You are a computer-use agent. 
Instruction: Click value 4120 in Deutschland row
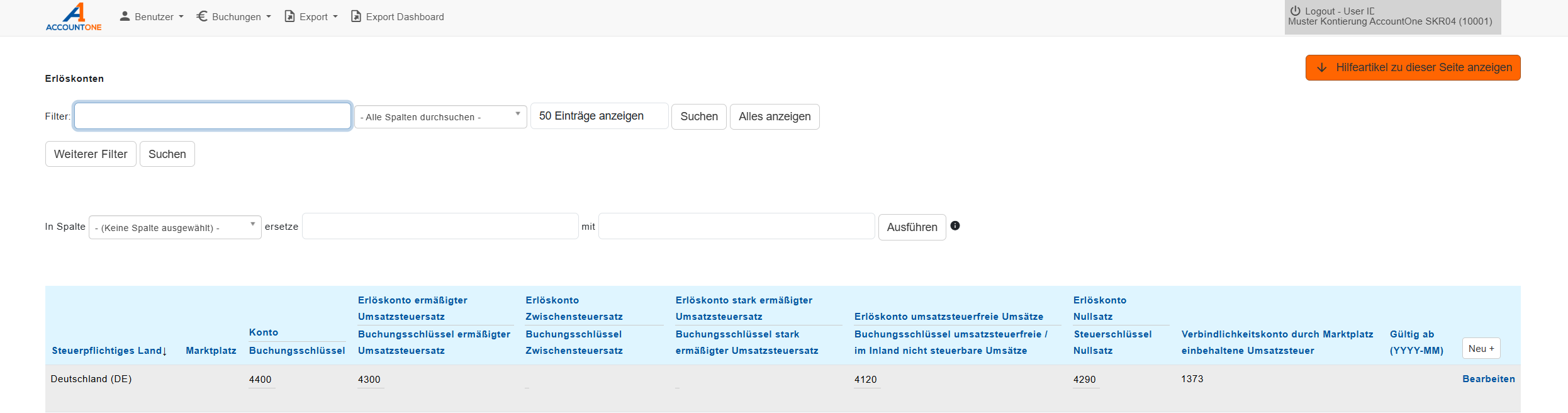click(866, 380)
